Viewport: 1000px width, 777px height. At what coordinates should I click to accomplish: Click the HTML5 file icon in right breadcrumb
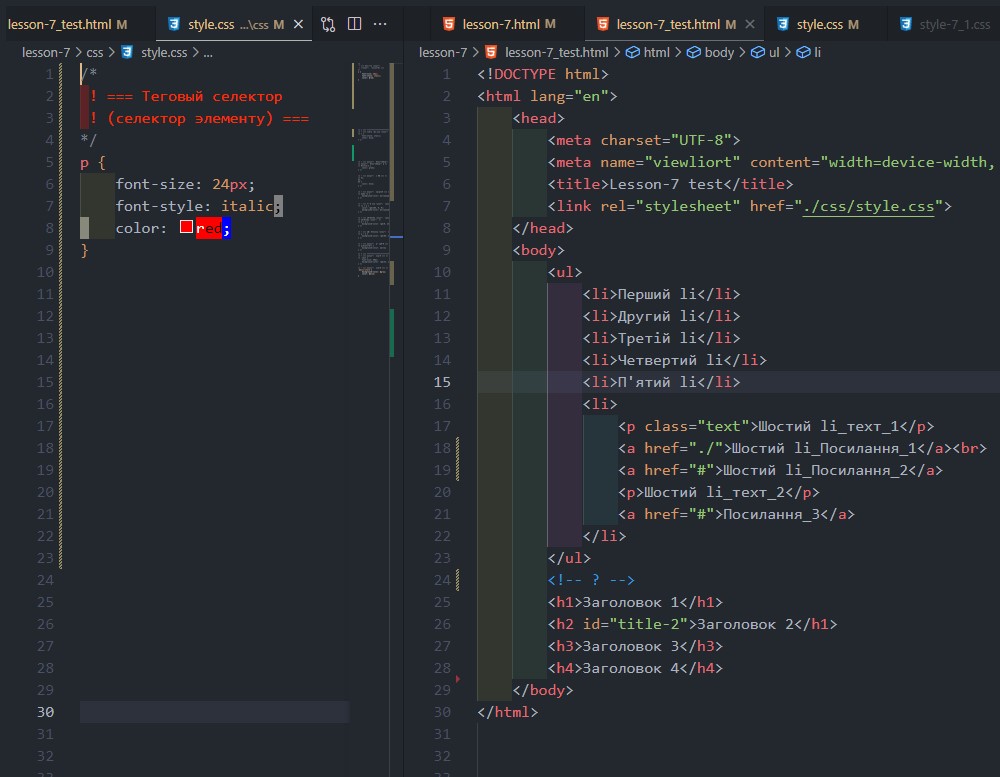(x=490, y=52)
